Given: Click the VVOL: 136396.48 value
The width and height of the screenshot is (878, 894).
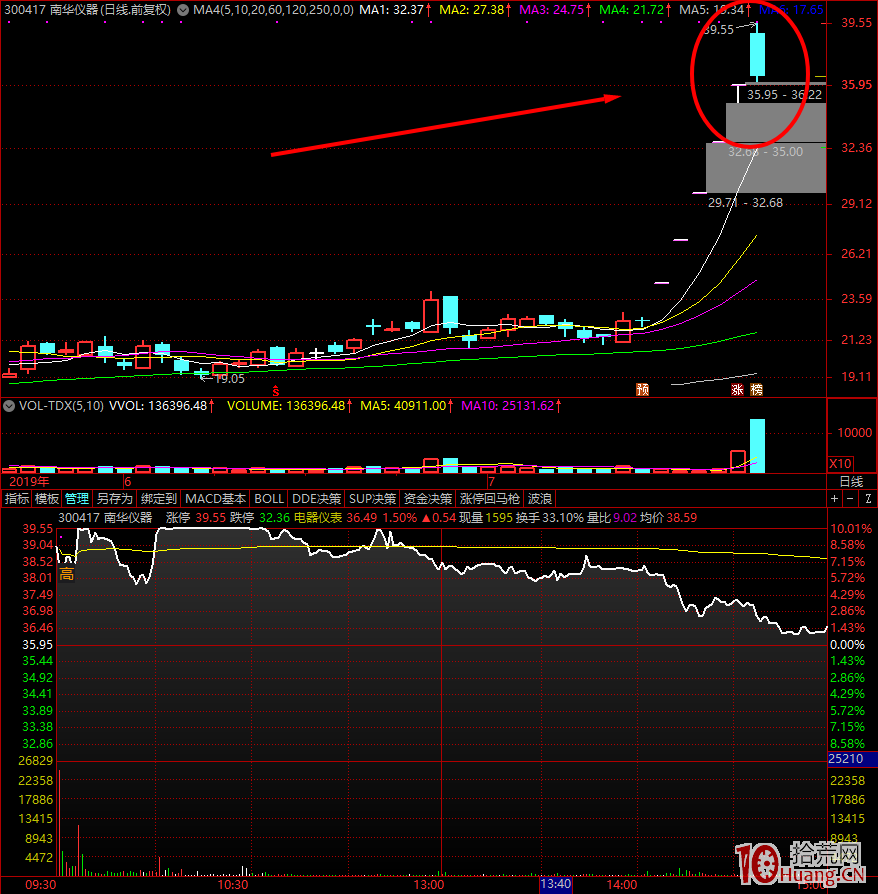Looking at the screenshot, I should point(158,406).
